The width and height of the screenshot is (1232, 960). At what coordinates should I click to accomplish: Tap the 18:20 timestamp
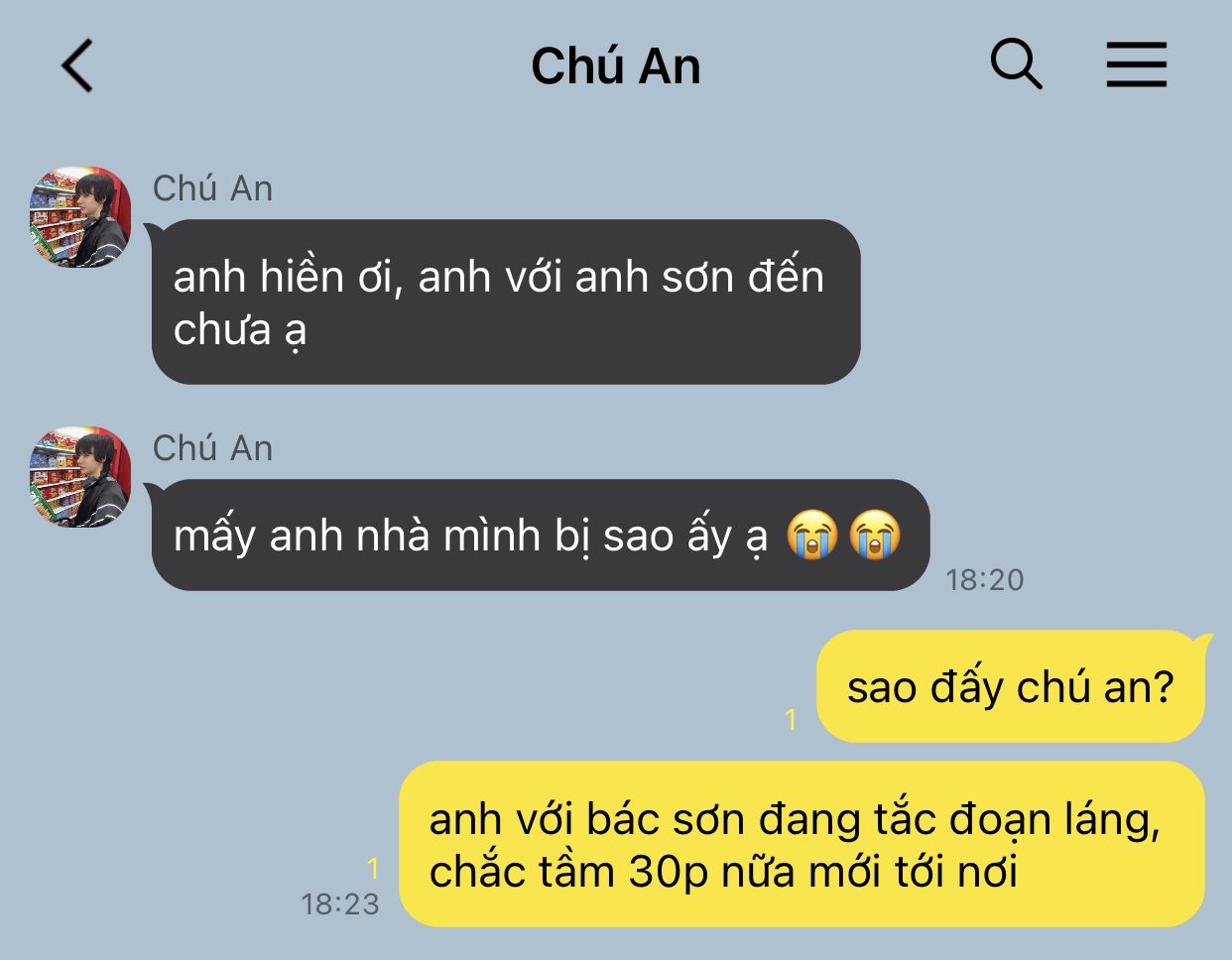click(985, 579)
